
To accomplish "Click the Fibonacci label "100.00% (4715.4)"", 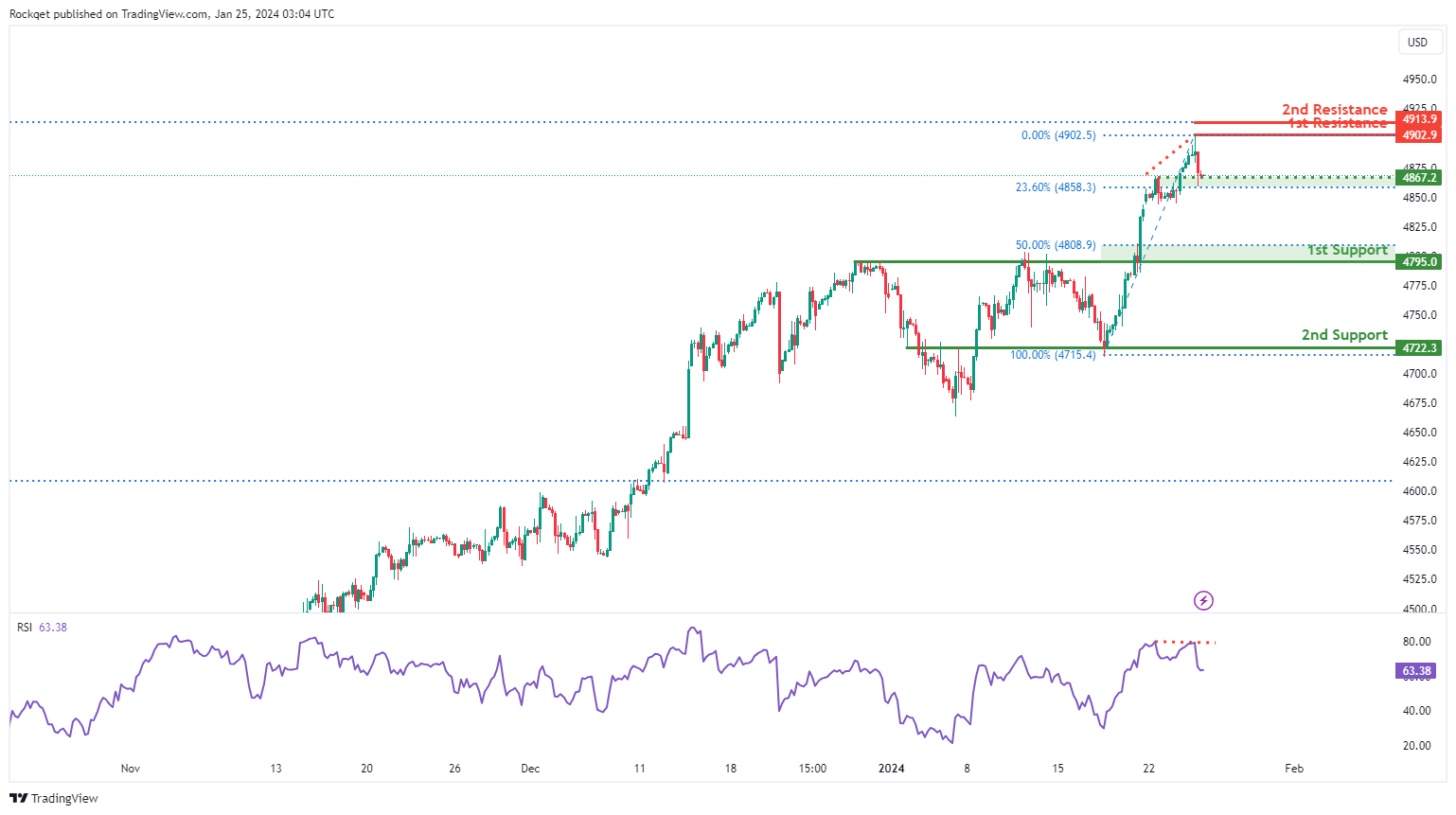I will [1053, 355].
